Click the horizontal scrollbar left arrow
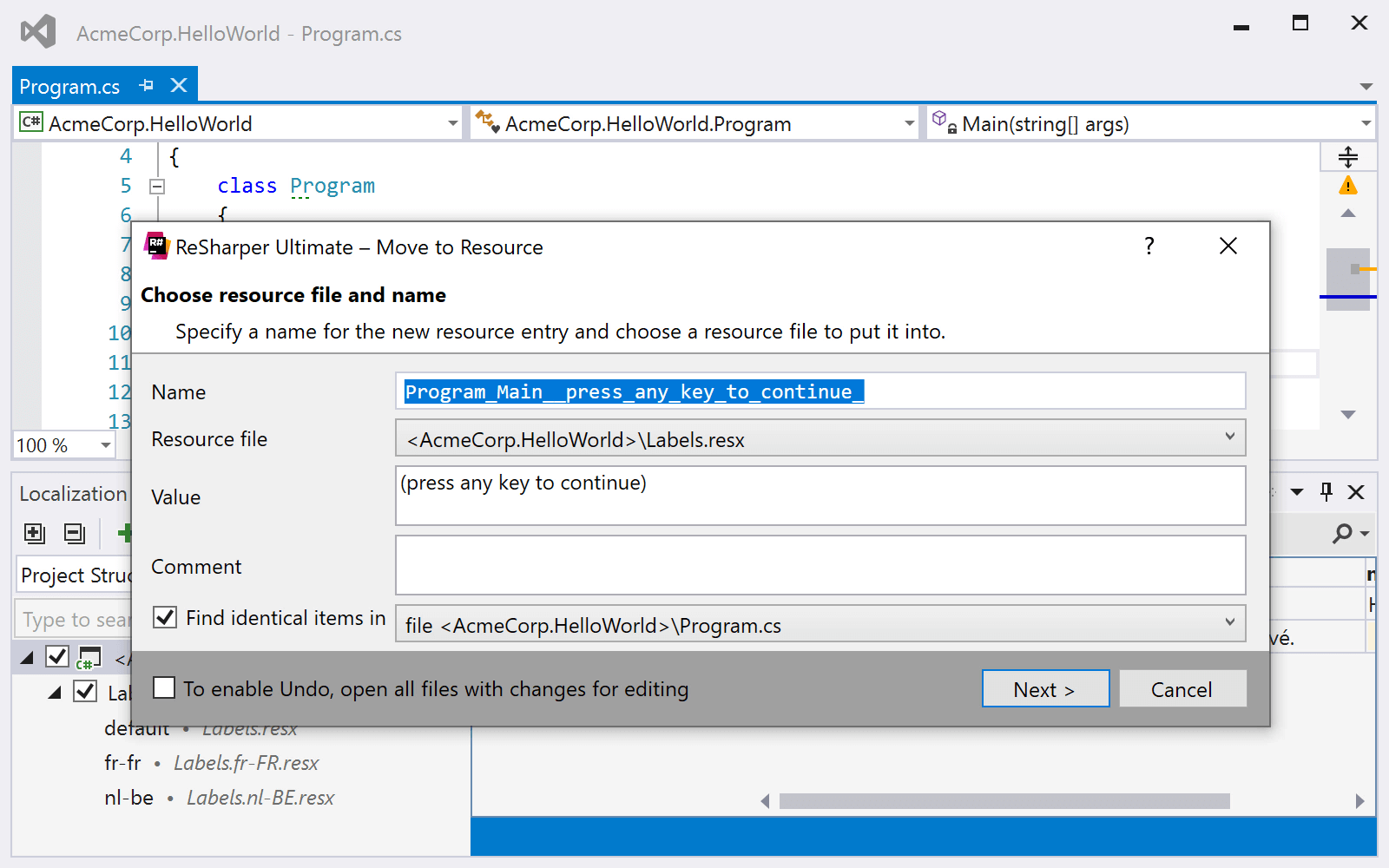This screenshot has width=1389, height=868. click(765, 801)
